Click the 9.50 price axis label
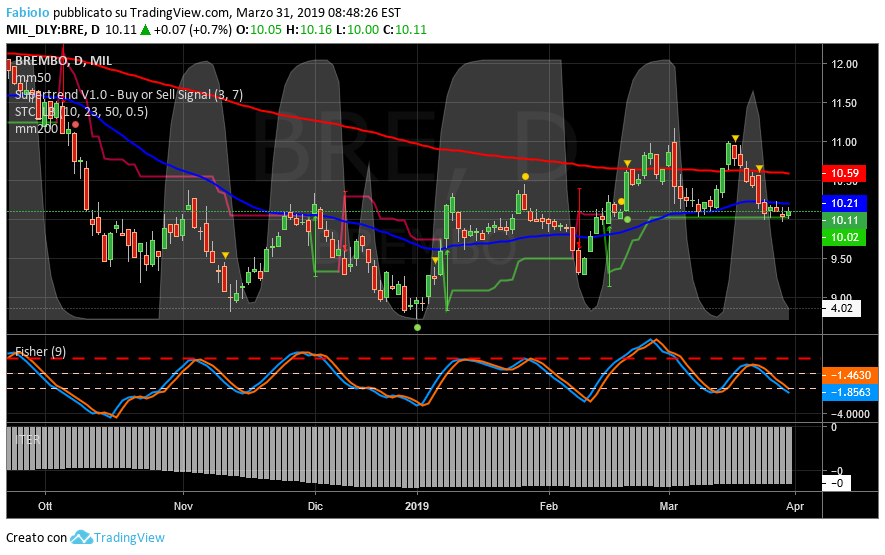Viewport: 885px width, 555px height. pos(841,259)
